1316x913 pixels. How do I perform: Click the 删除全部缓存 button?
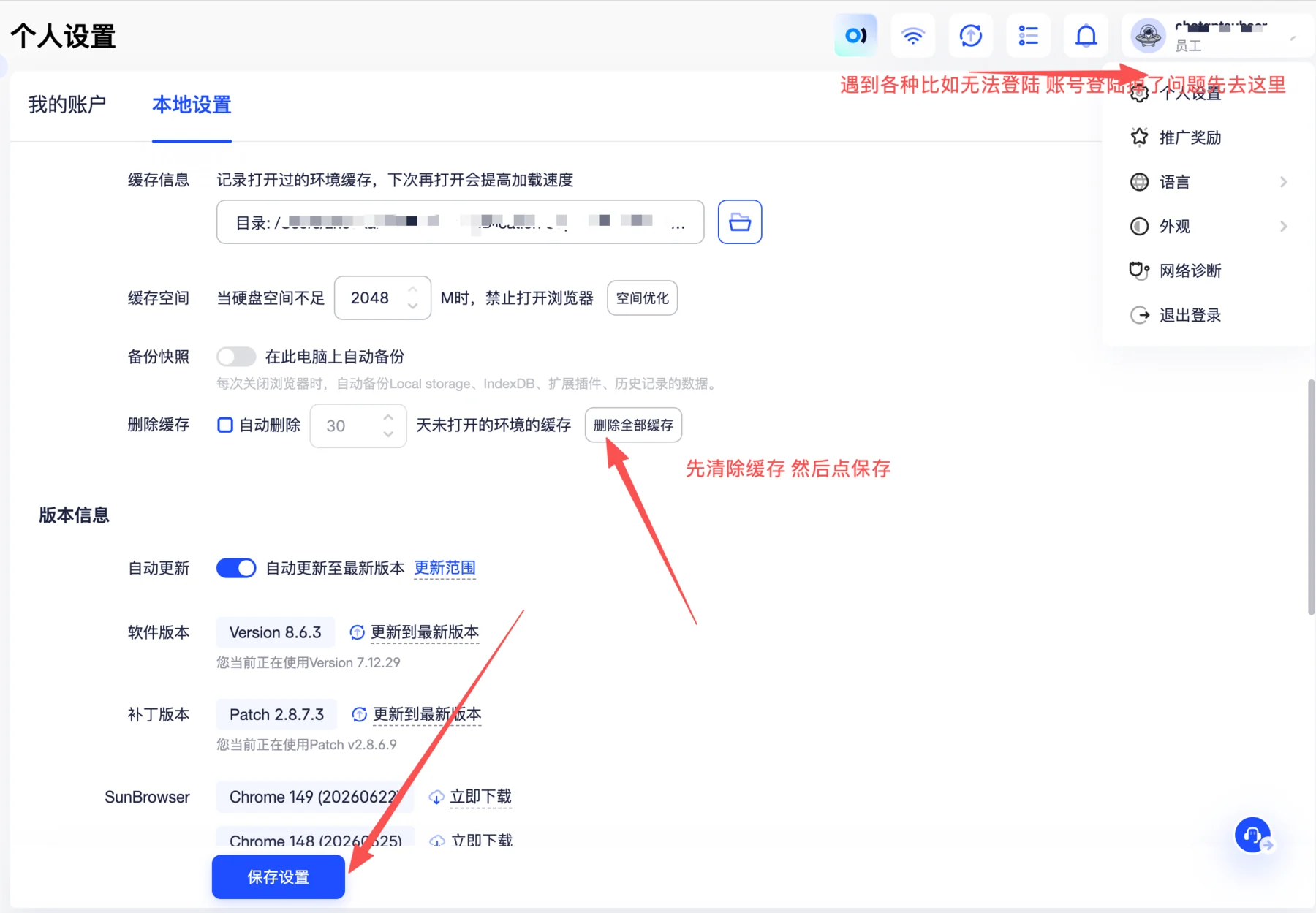(633, 425)
